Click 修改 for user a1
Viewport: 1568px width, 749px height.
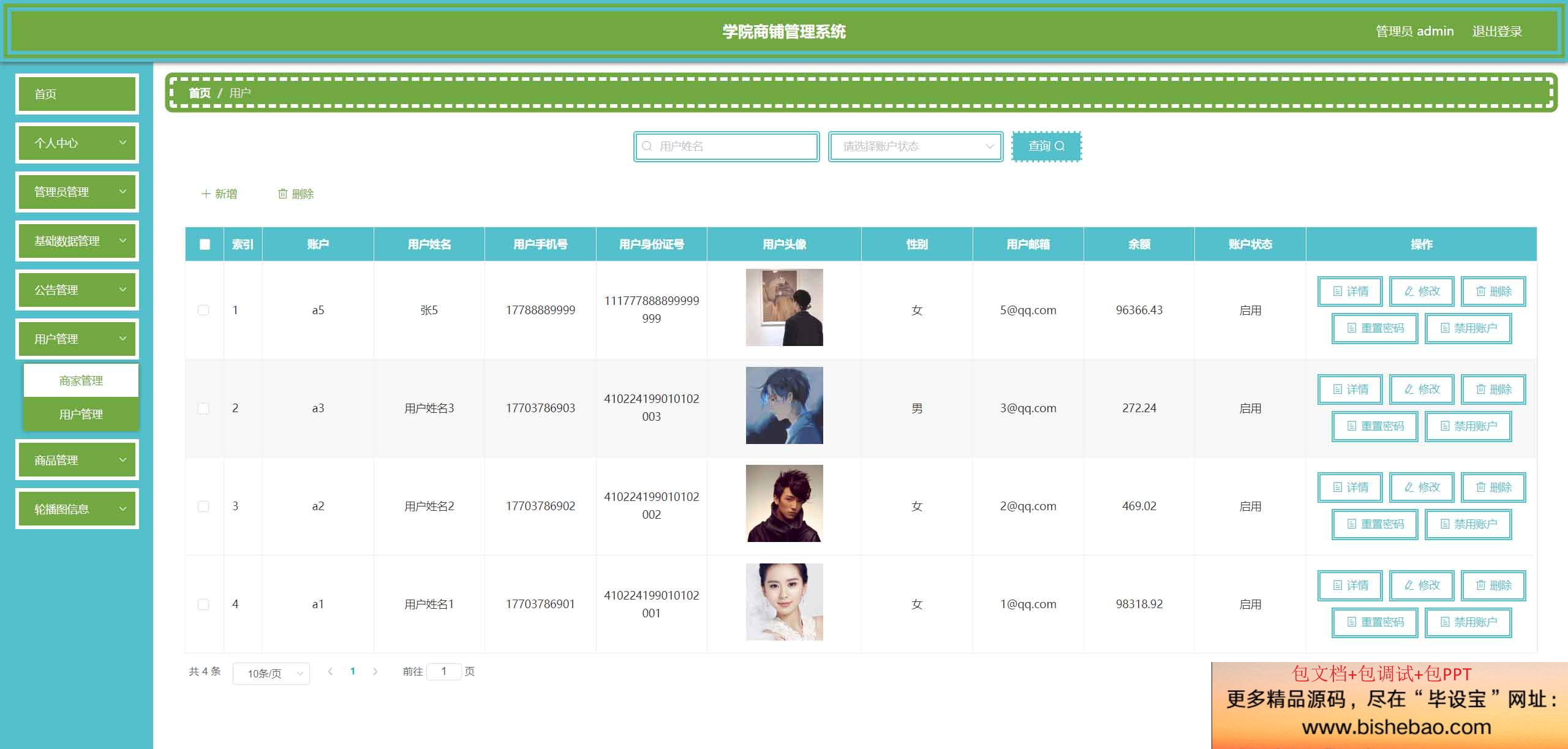tap(1422, 585)
